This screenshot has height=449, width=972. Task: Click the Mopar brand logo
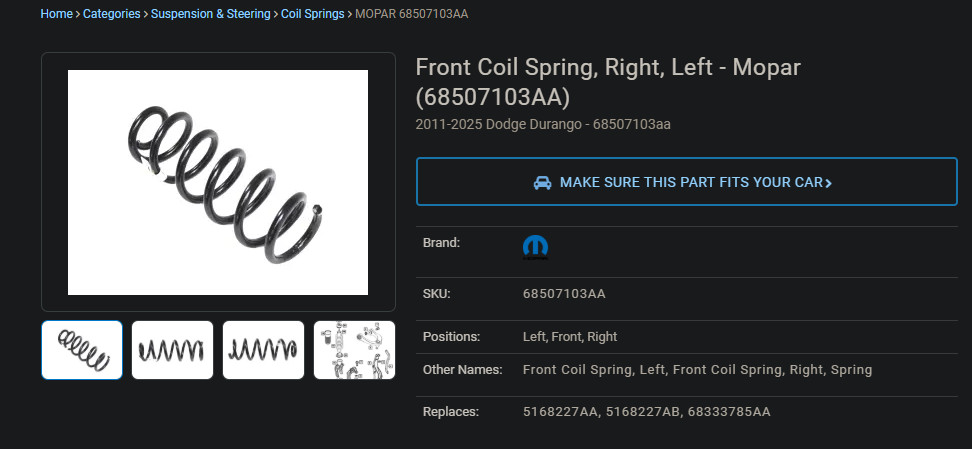click(x=535, y=248)
